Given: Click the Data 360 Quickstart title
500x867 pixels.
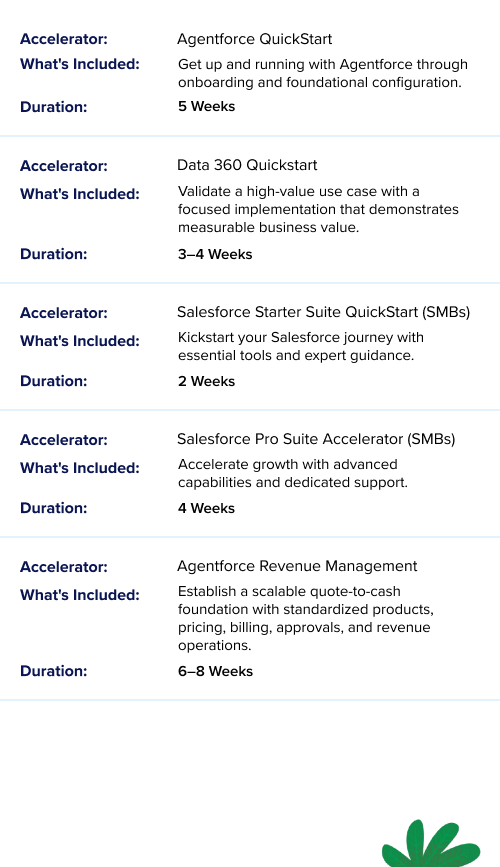Looking at the screenshot, I should (247, 165).
